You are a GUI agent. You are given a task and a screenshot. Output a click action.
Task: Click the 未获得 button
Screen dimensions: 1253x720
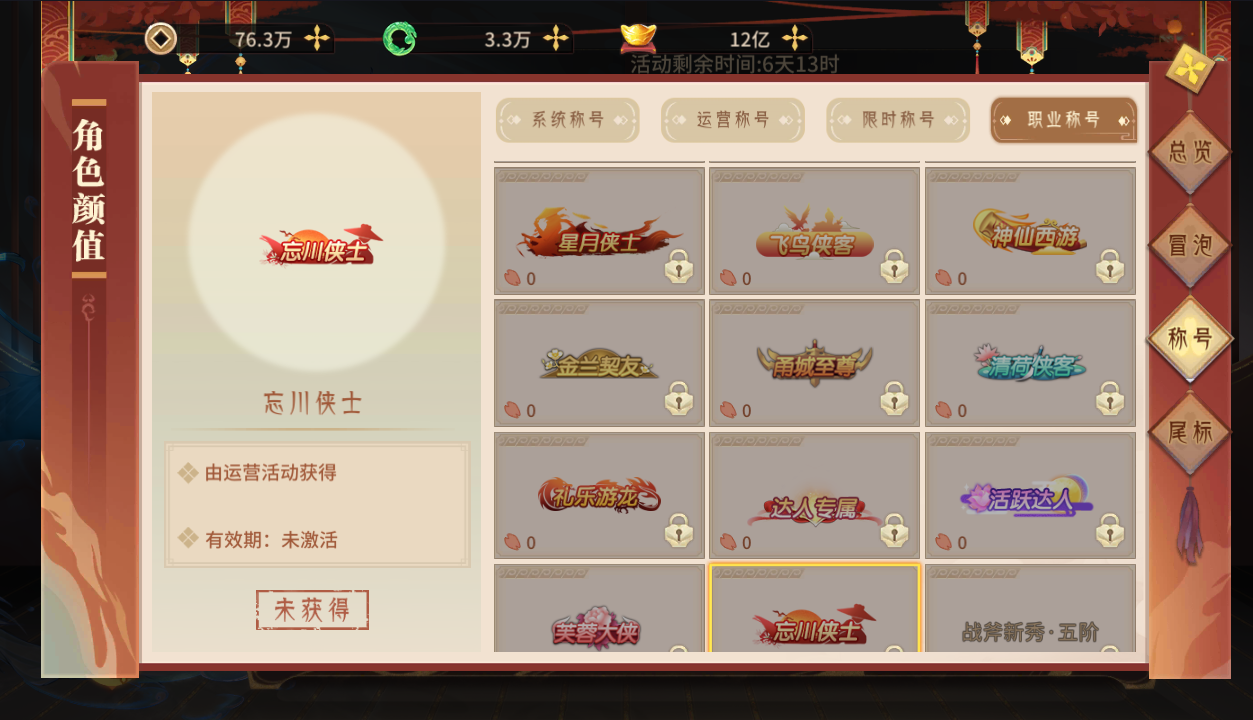click(x=312, y=609)
